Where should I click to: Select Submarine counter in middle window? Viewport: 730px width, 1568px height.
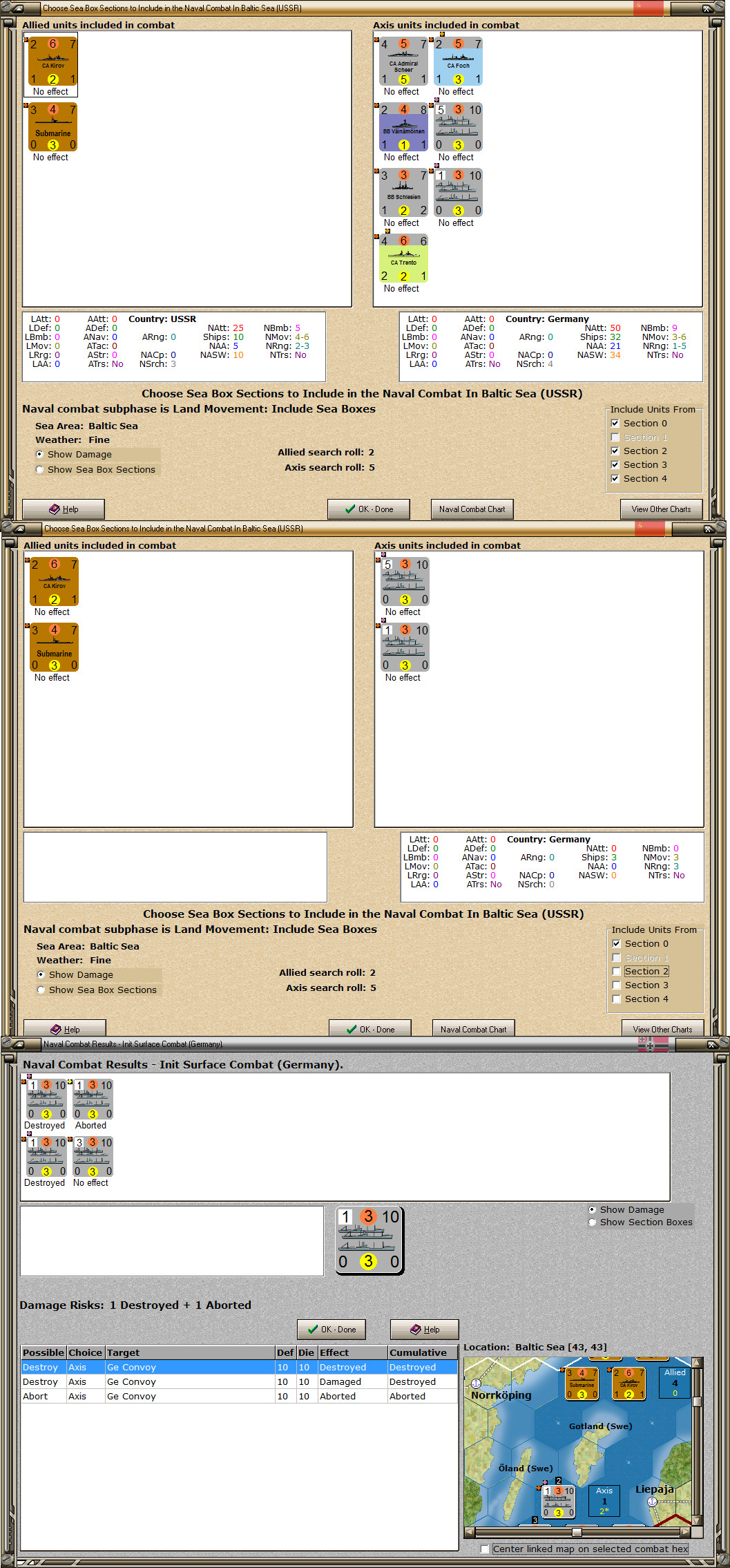tap(54, 647)
